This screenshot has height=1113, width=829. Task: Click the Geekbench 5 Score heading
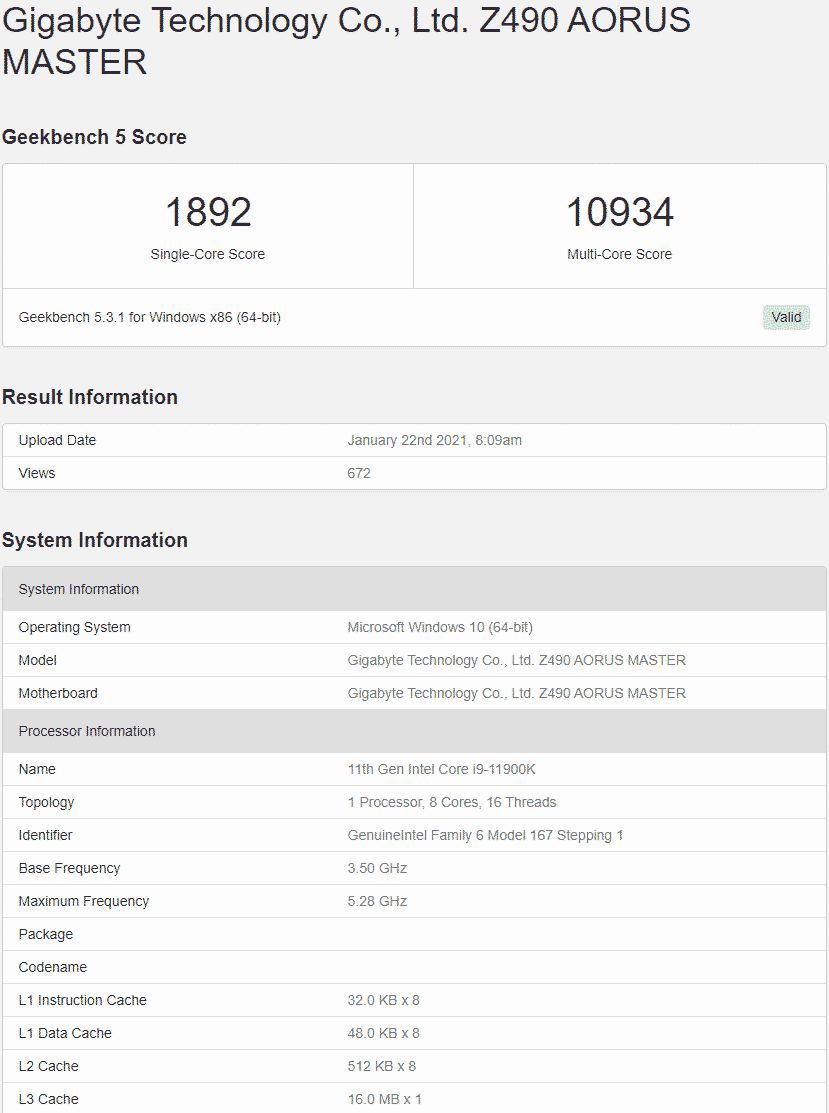coord(94,137)
